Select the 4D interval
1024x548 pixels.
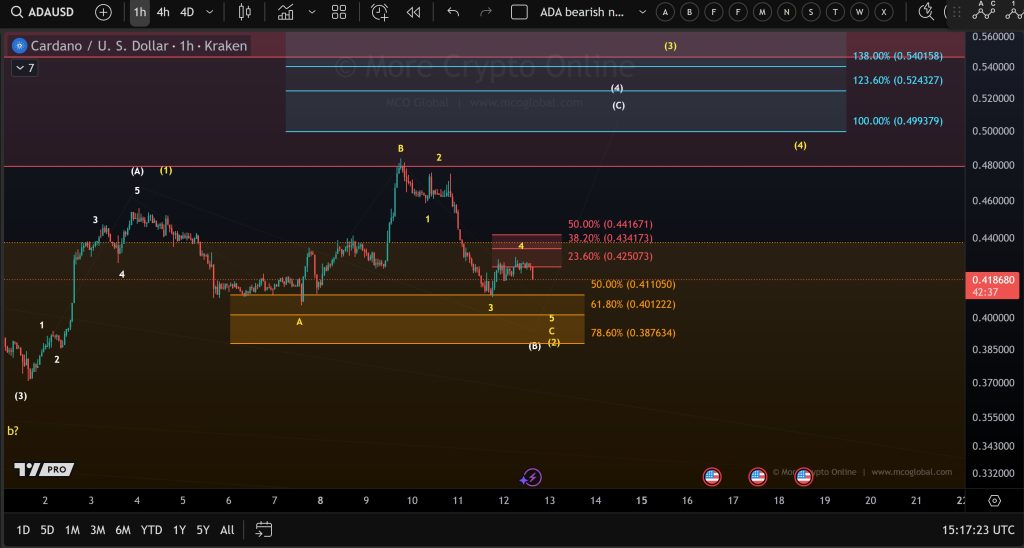pyautogui.click(x=187, y=12)
